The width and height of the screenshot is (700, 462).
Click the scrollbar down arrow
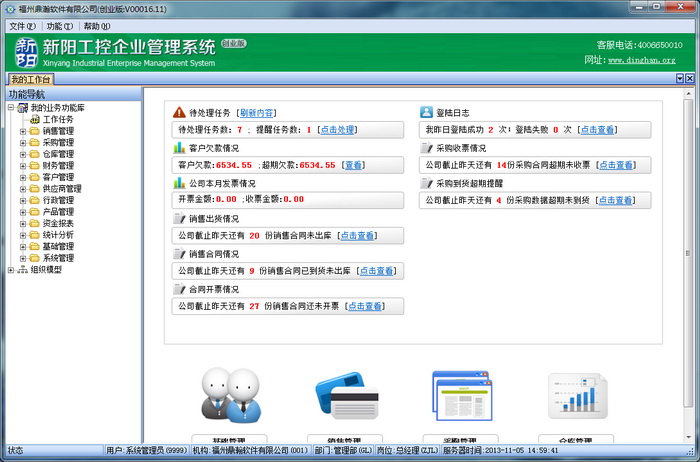coord(688,438)
